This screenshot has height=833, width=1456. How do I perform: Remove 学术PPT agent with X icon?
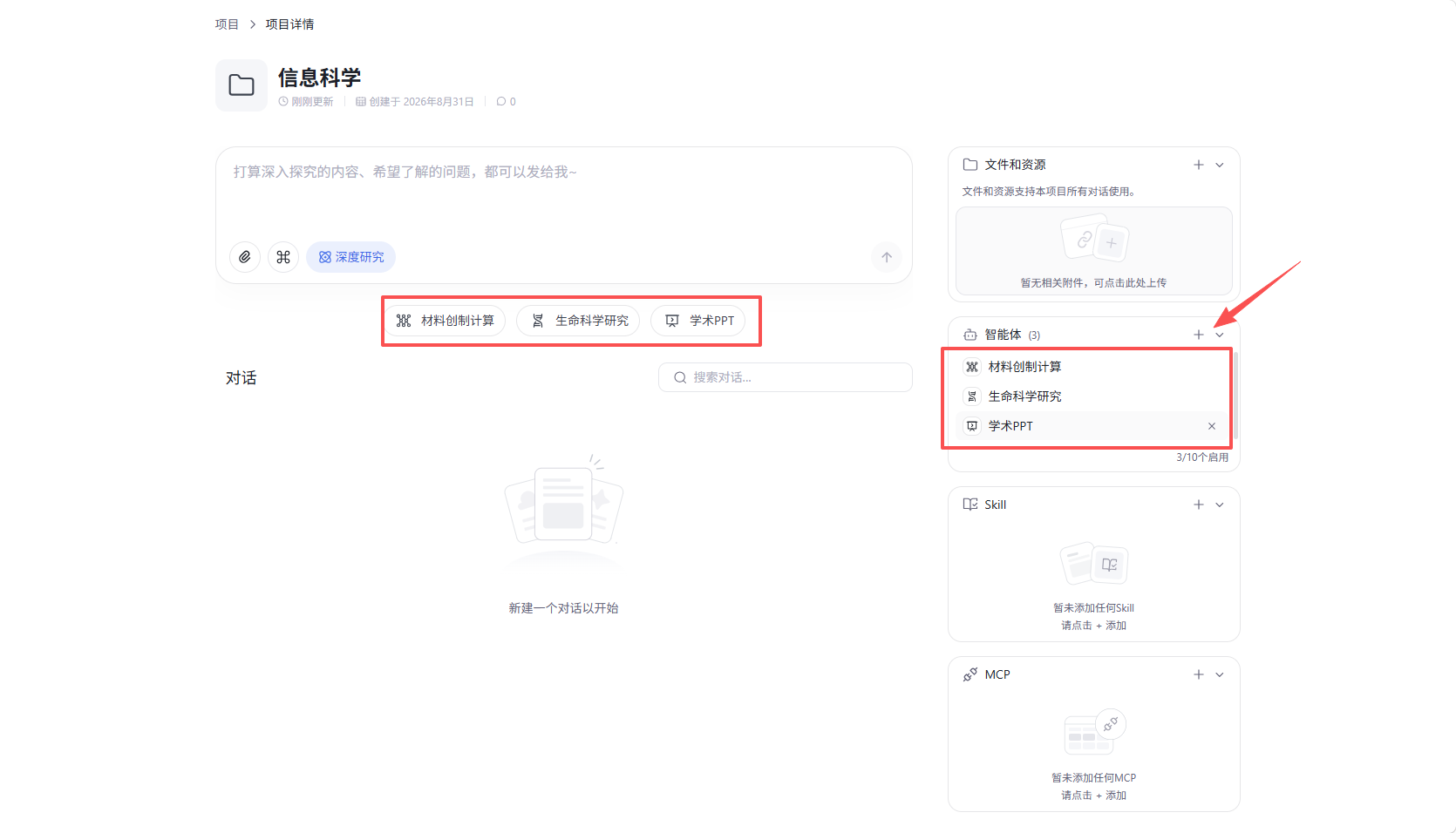click(1212, 426)
